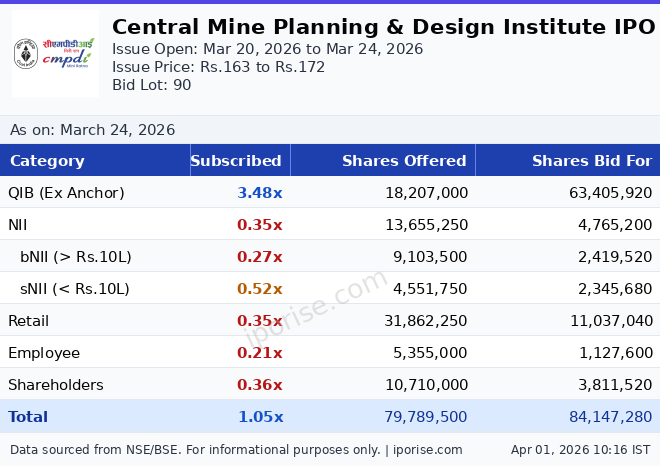Sort by the Subscribed column header
660x466 pixels.
pos(236,161)
